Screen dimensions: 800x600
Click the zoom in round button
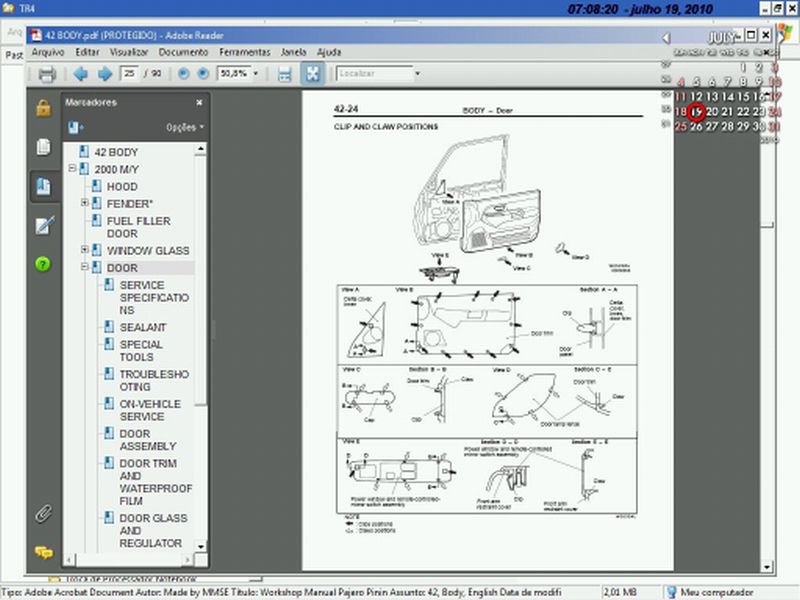[203, 74]
